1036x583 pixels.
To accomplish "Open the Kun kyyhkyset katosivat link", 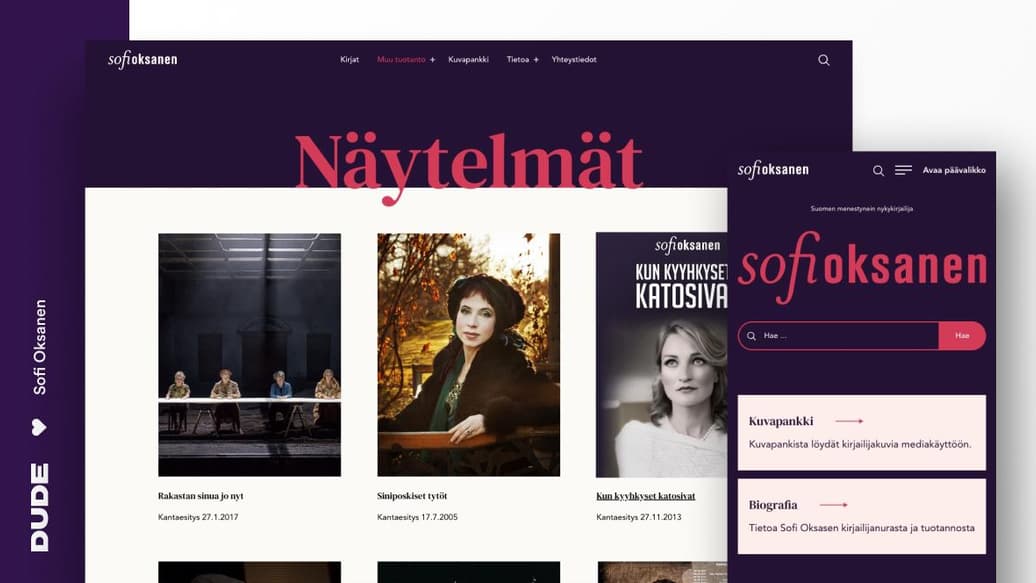I will point(646,496).
